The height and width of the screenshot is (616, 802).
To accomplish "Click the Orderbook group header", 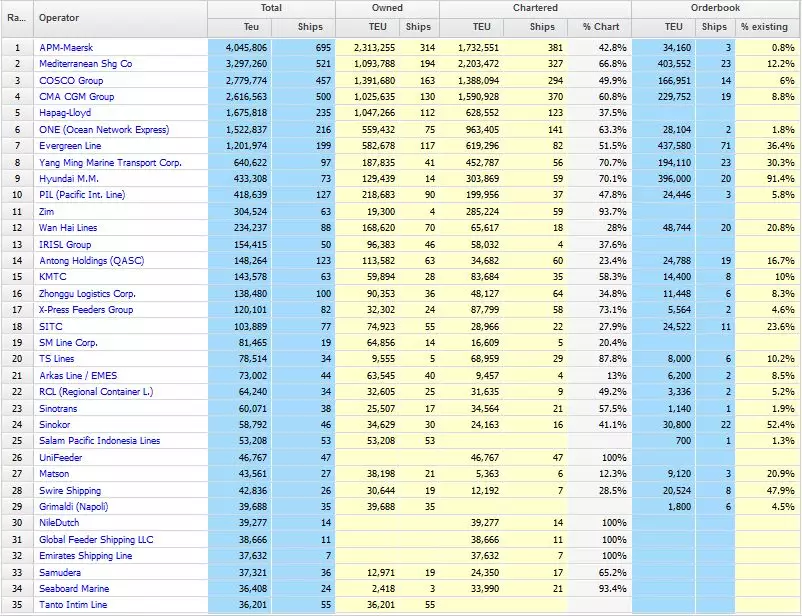I will click(x=715, y=8).
